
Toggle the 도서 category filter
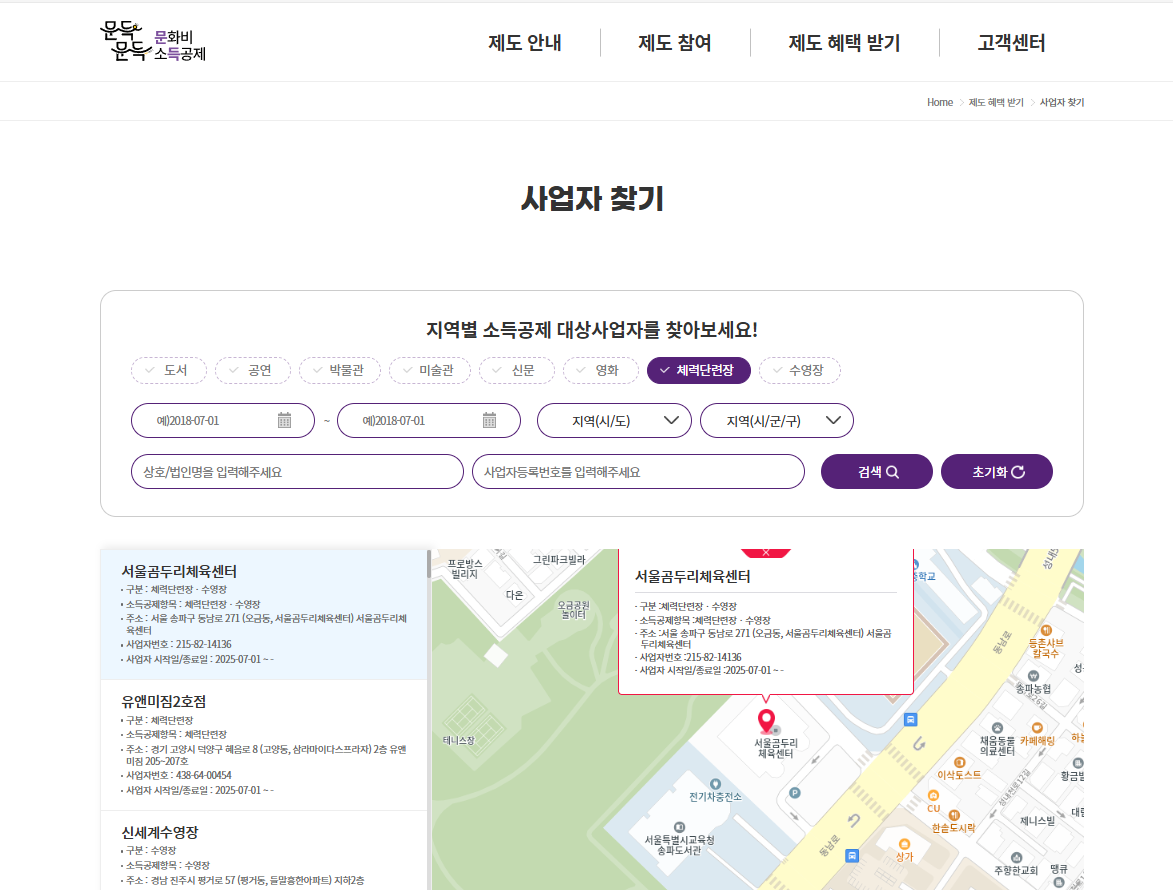click(168, 370)
